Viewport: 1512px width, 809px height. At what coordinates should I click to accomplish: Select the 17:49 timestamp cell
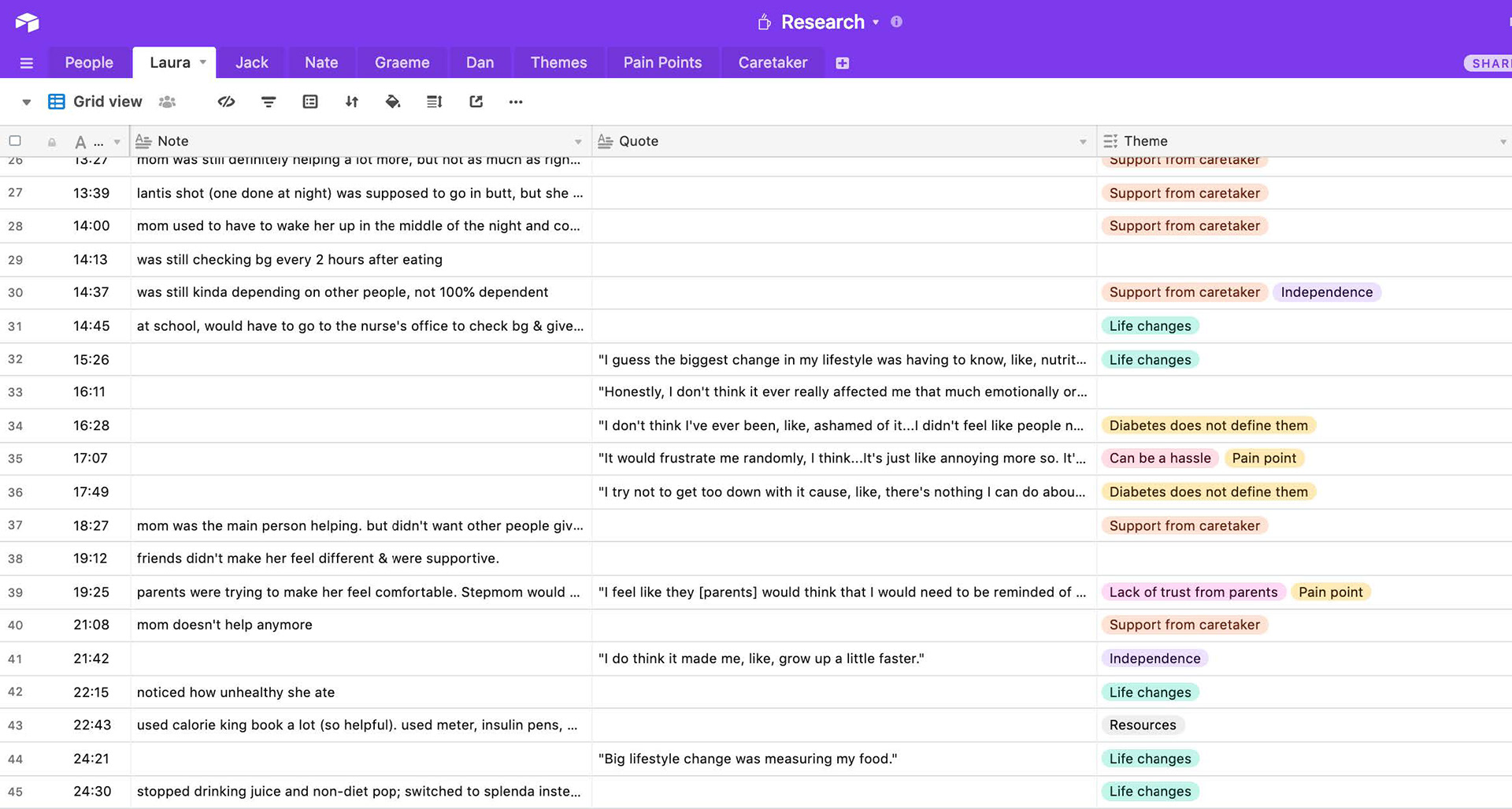(91, 492)
